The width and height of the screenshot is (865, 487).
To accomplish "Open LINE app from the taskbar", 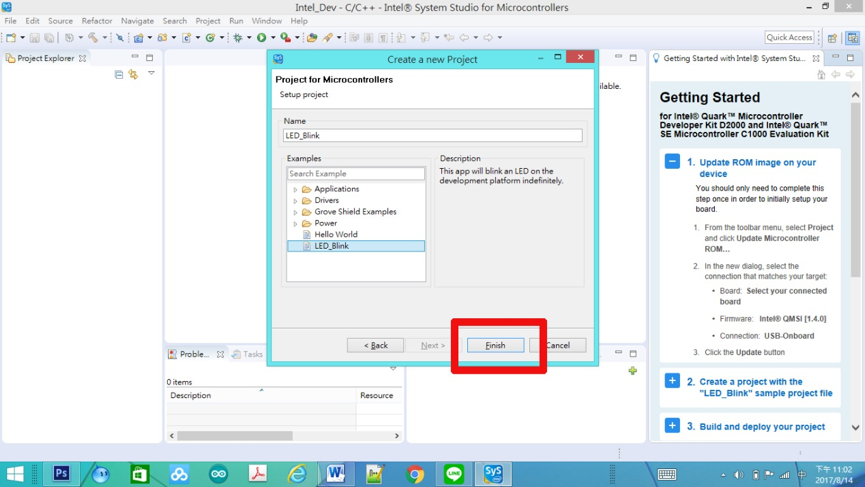I will (454, 474).
